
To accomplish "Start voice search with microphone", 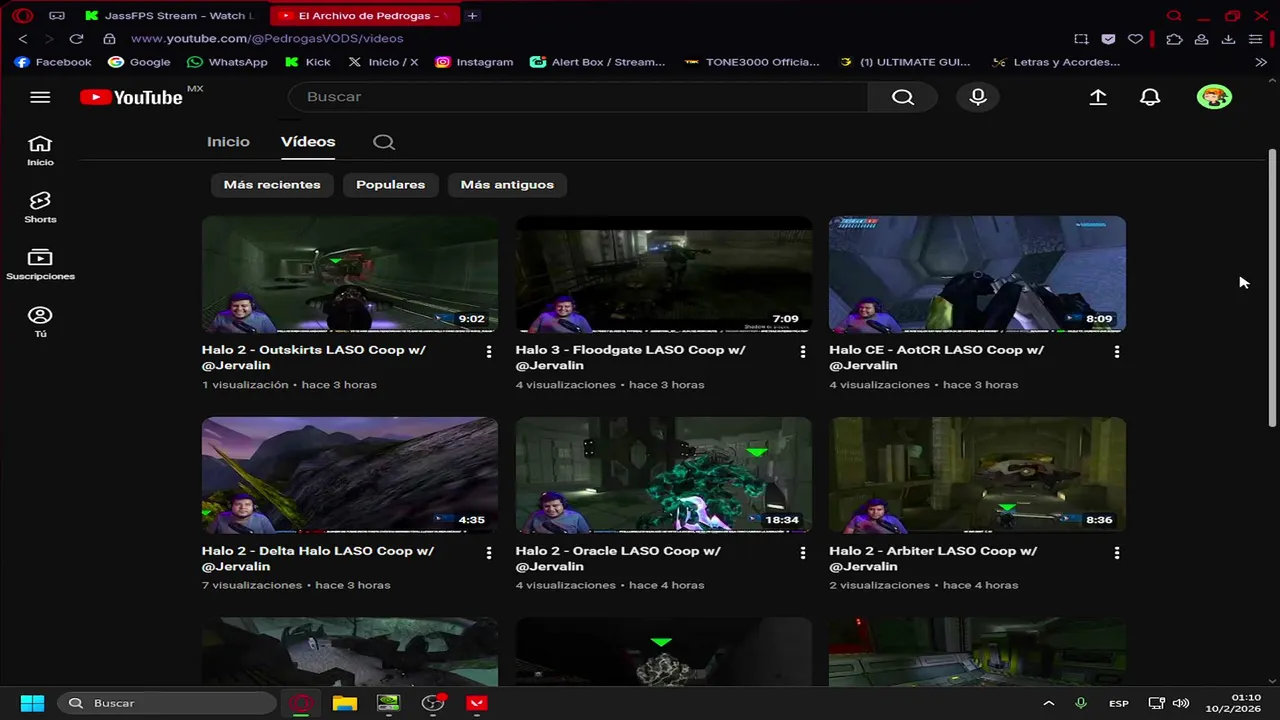I will pos(978,97).
